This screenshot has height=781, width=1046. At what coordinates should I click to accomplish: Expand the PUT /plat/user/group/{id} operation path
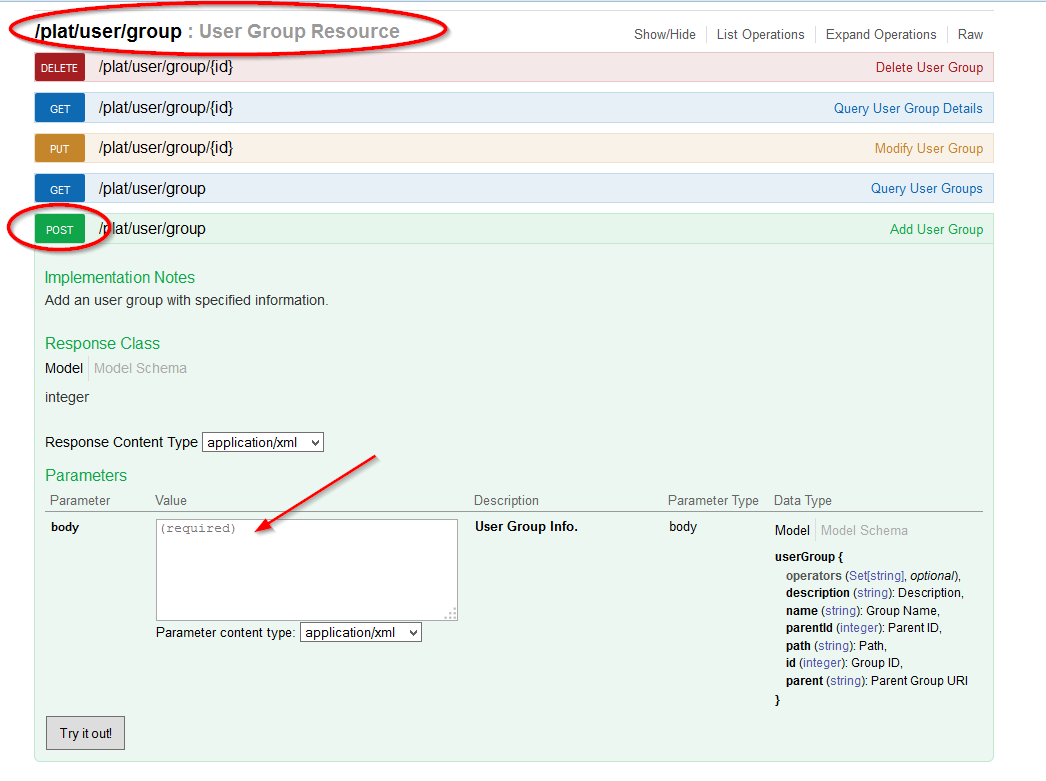click(166, 148)
